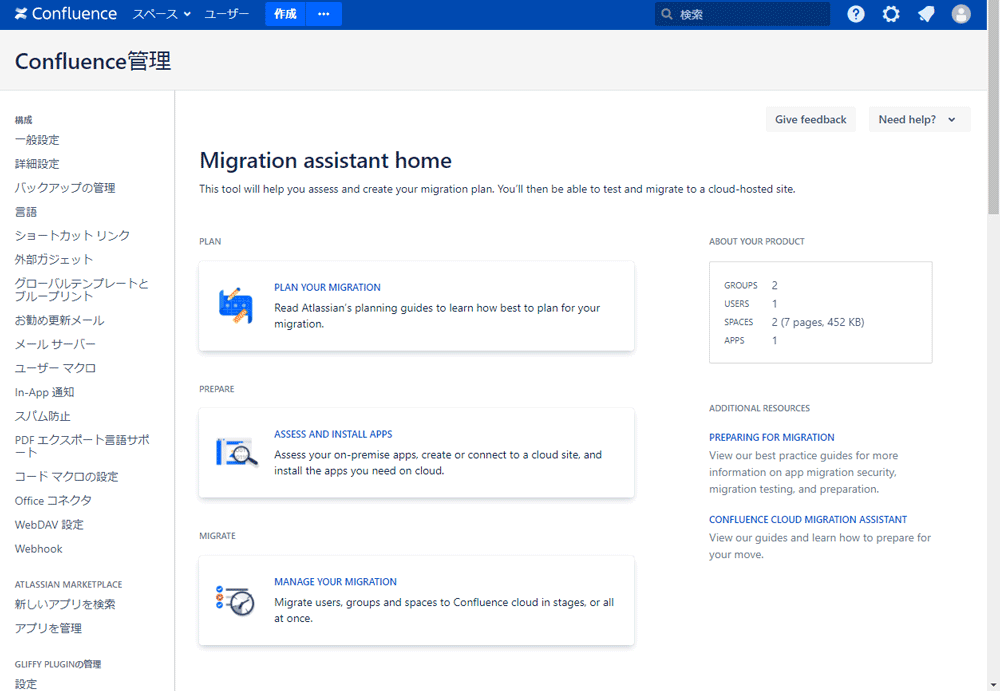This screenshot has width=1000, height=691.
Task: Open the settings gear icon
Action: coord(891,14)
